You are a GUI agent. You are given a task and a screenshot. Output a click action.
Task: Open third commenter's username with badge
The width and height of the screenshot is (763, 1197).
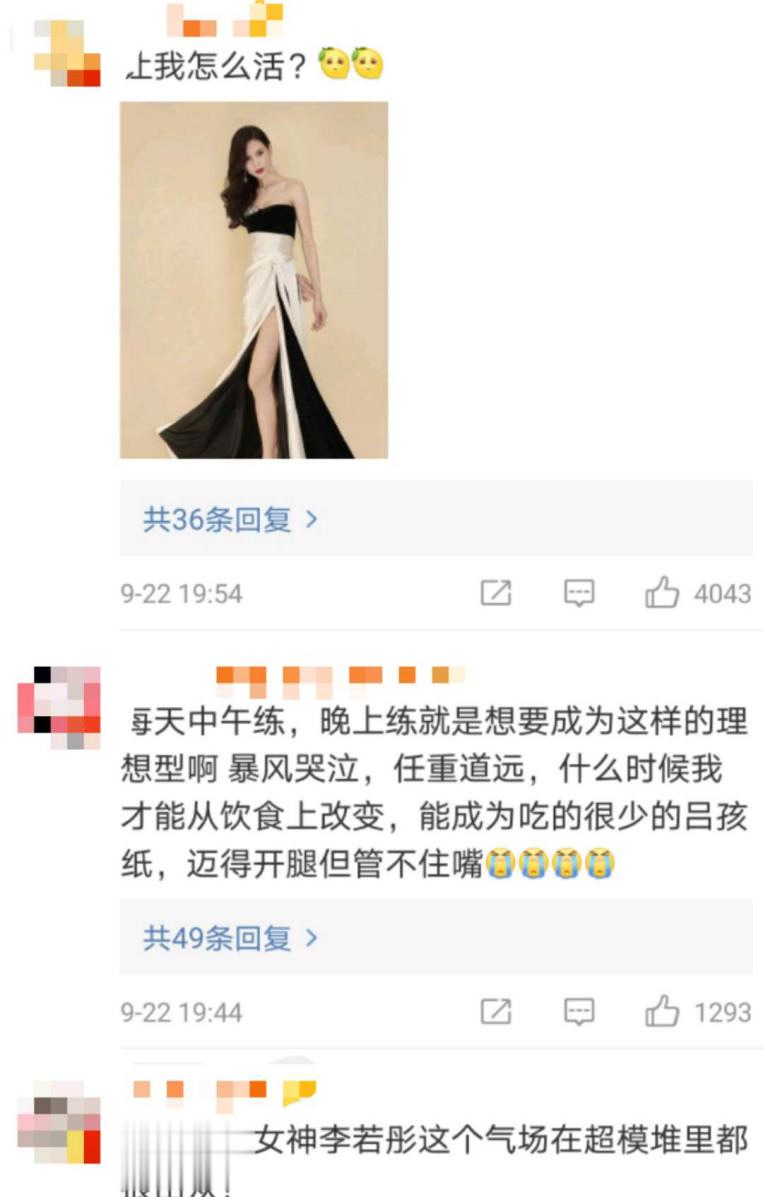point(225,1093)
